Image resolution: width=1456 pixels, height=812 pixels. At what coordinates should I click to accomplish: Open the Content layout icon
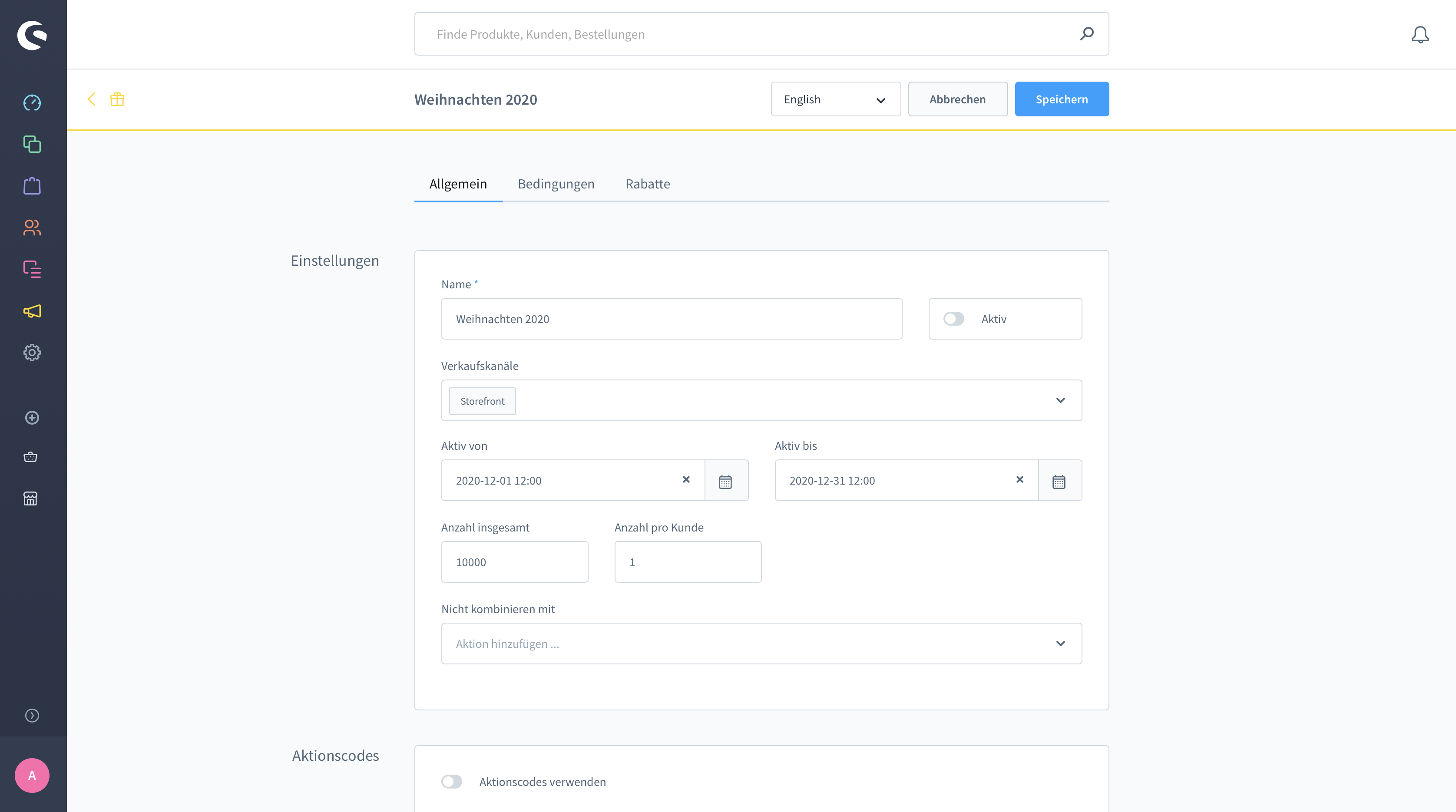coord(32,269)
